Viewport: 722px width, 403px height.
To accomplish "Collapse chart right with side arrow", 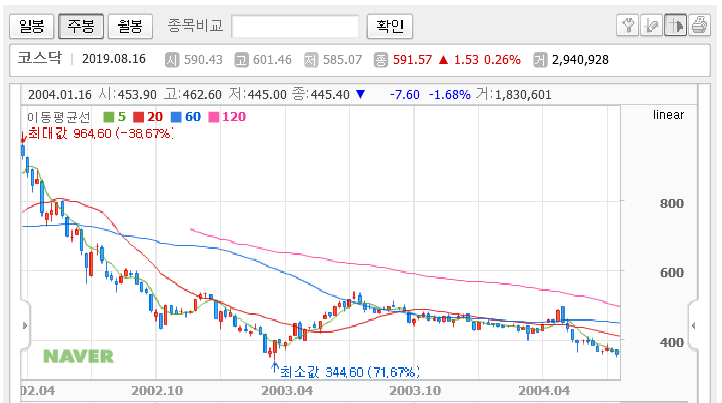I will 693,326.
